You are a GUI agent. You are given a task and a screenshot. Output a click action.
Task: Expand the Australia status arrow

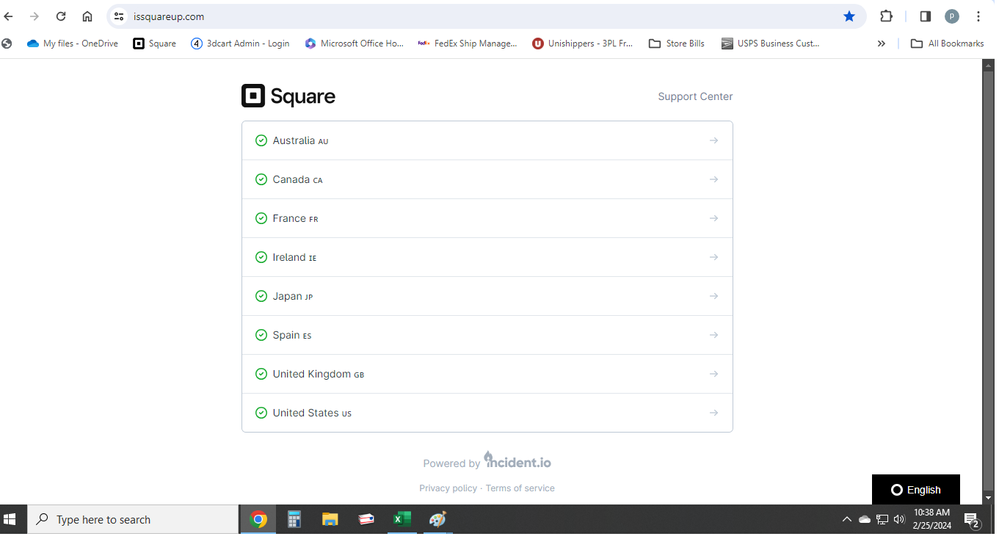pos(713,141)
